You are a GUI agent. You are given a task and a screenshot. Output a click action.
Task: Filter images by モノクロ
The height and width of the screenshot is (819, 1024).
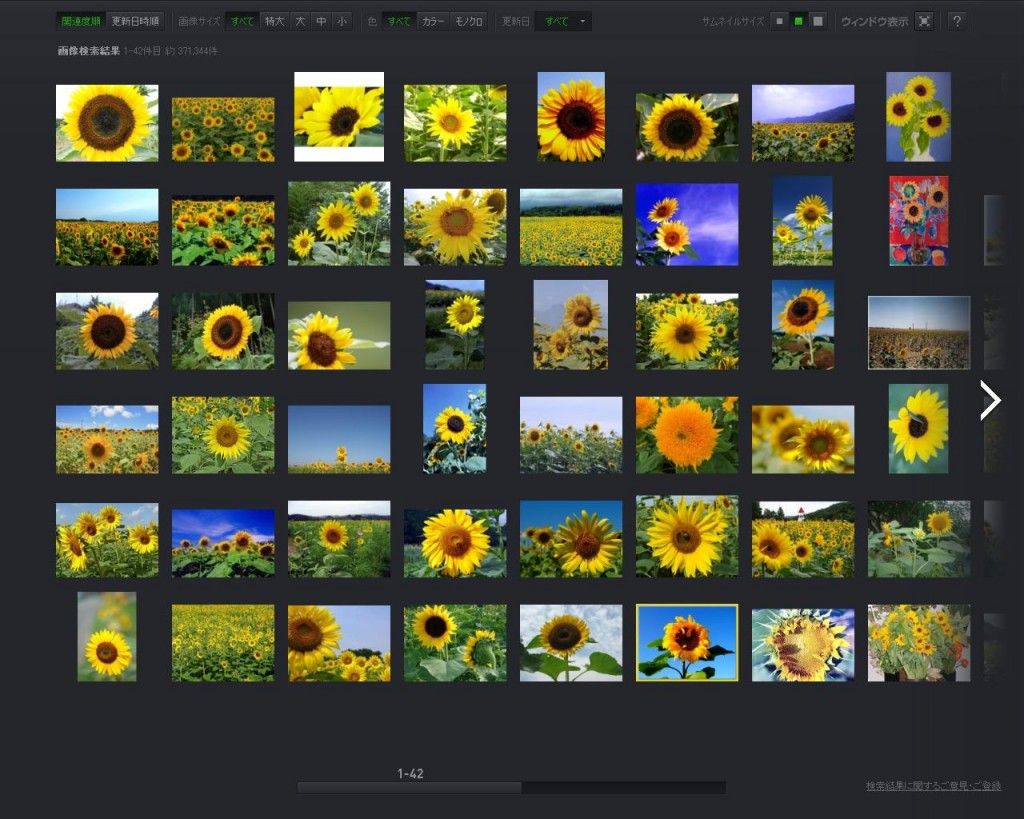(x=469, y=22)
